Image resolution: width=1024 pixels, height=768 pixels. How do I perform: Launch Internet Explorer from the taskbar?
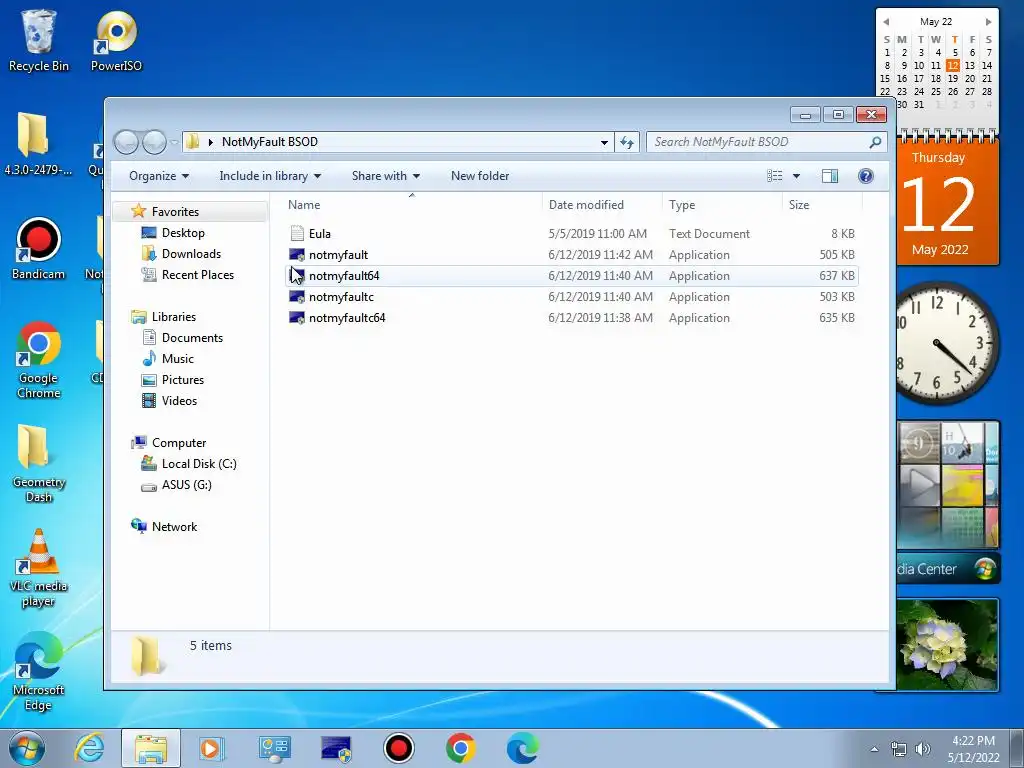[89, 748]
